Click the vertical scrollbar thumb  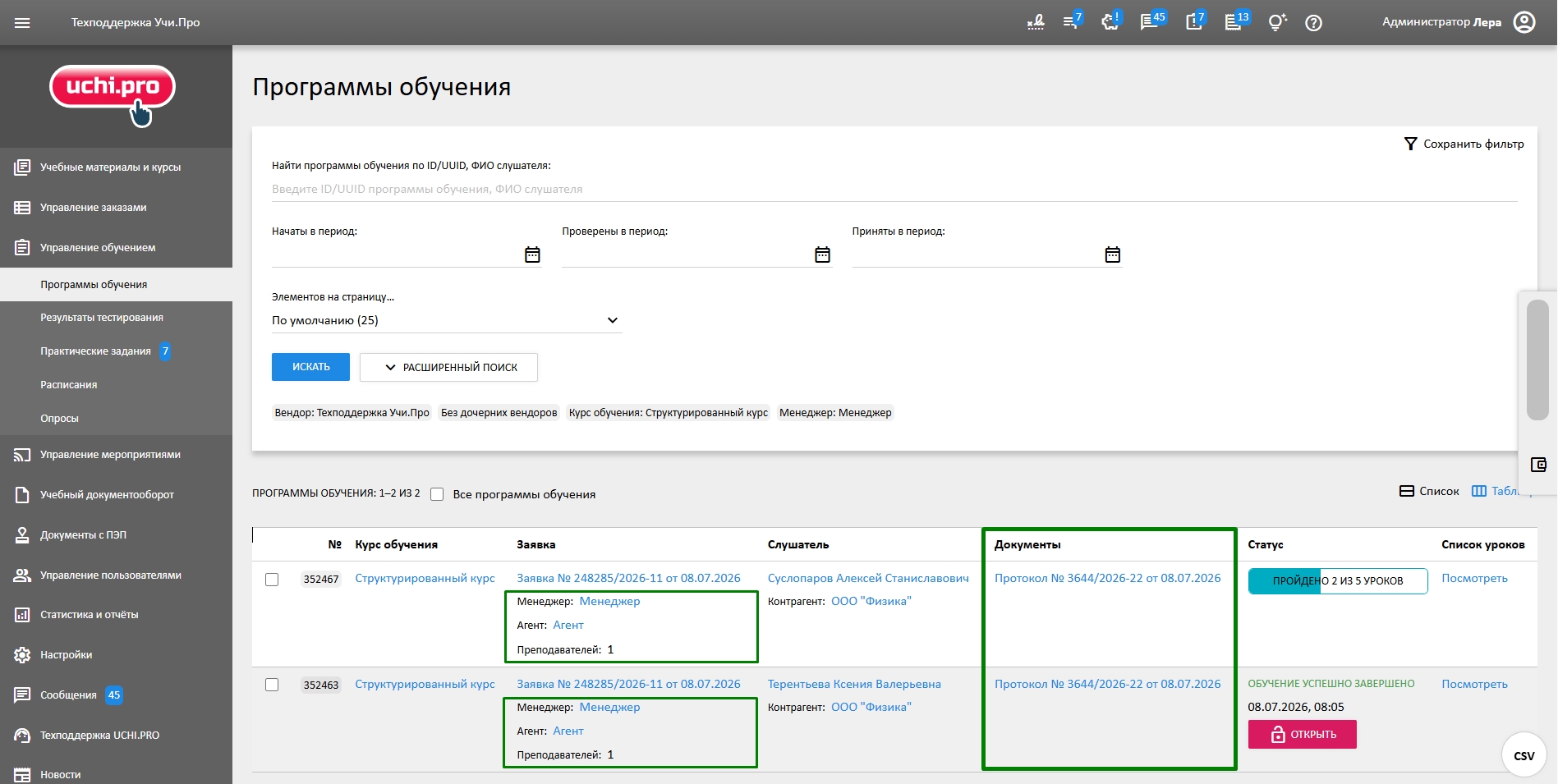(1537, 360)
